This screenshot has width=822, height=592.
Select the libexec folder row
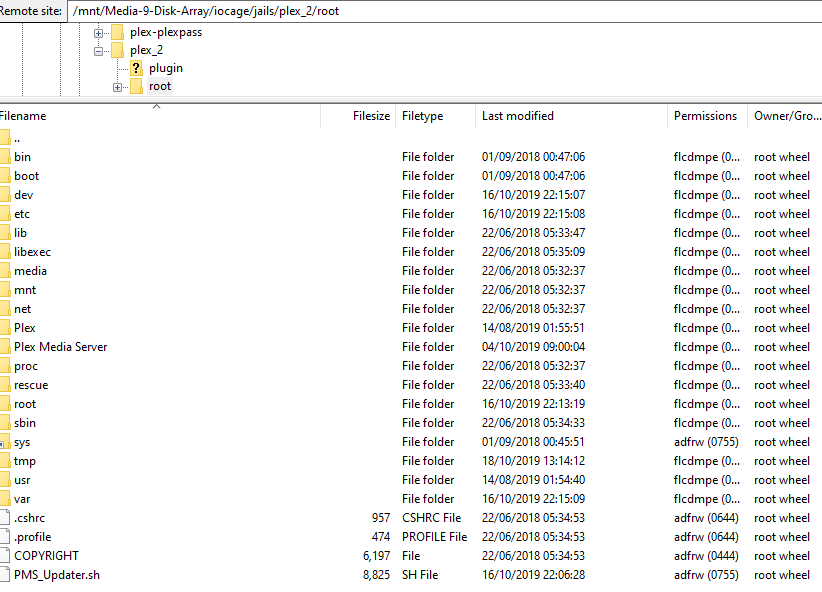411,252
